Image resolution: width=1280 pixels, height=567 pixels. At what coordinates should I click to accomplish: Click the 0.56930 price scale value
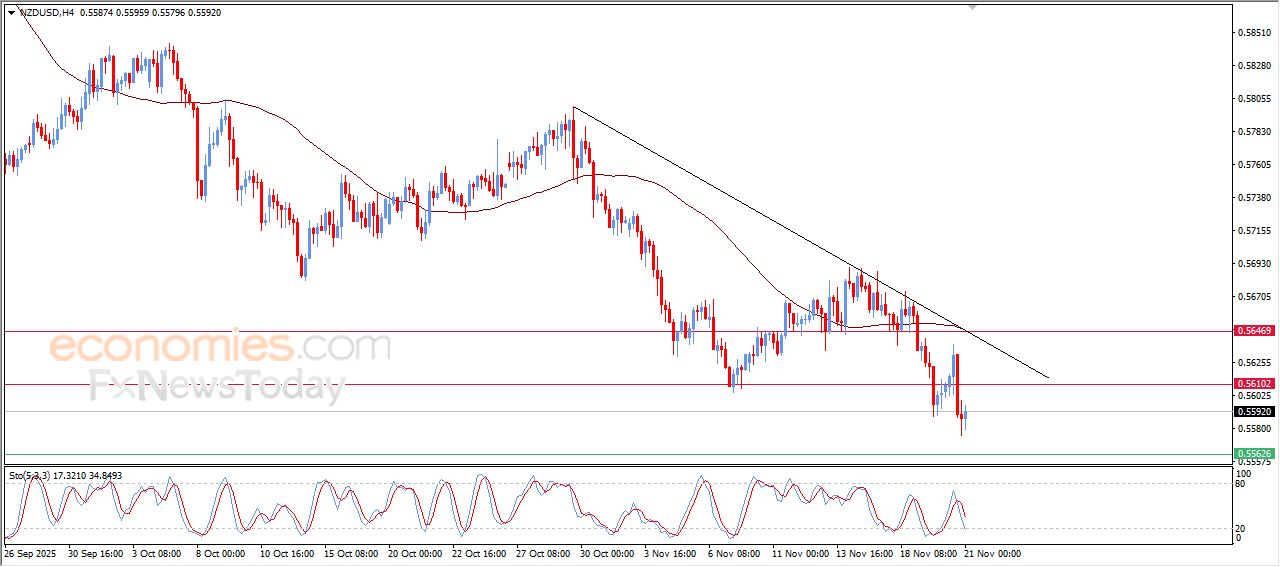[x=1254, y=264]
